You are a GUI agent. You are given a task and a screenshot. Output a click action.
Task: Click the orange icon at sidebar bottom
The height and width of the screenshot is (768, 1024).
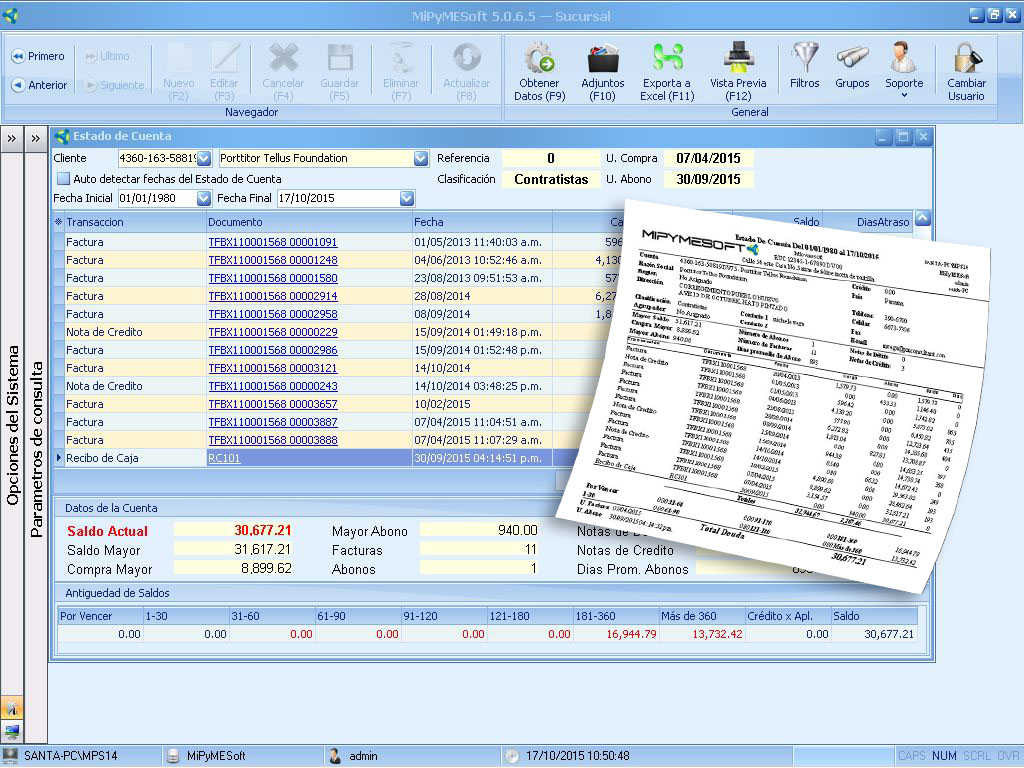(11, 707)
